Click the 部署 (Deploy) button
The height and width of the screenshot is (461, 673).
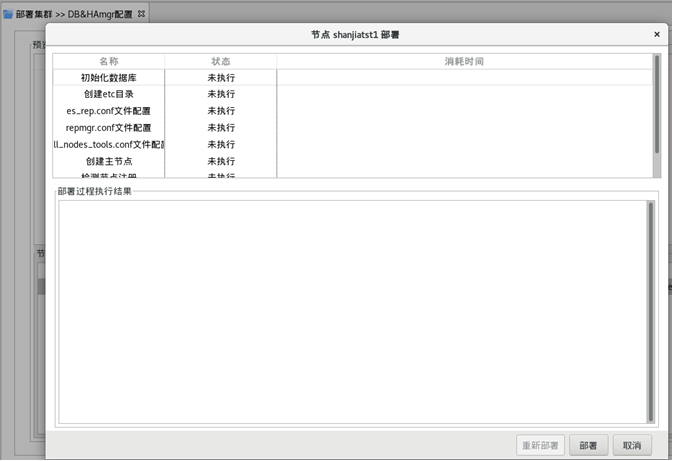[x=588, y=445]
